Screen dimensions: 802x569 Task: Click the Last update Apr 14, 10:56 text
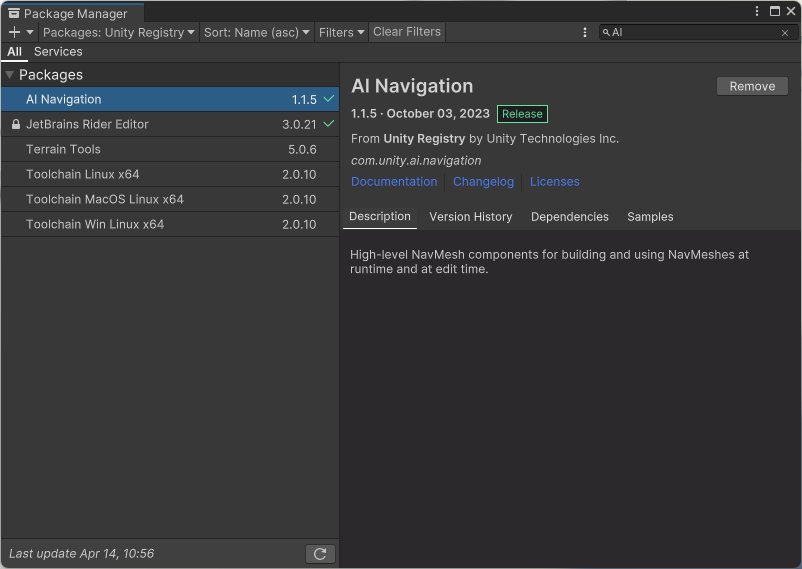click(81, 554)
